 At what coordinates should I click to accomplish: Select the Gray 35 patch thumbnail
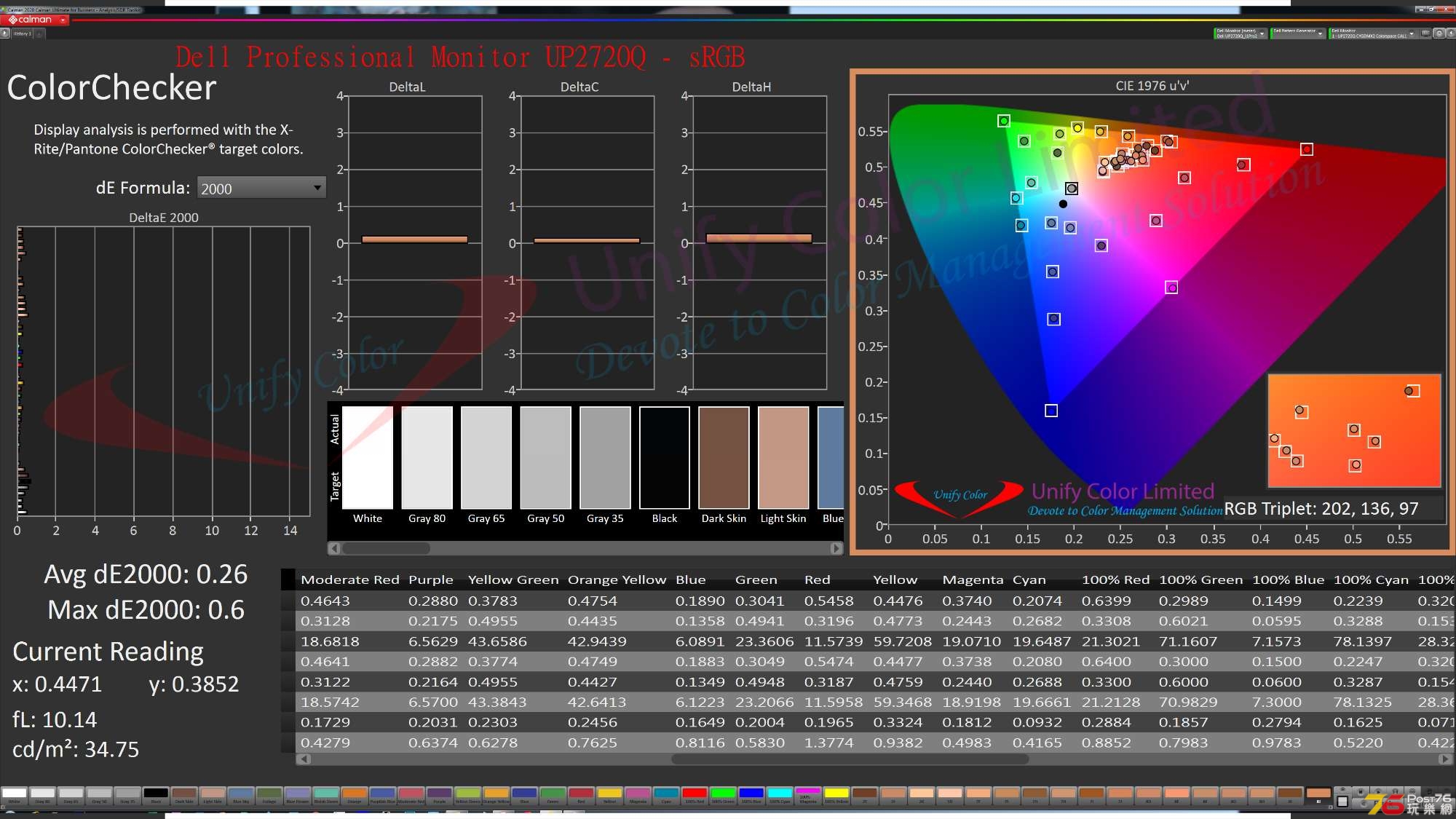click(x=605, y=458)
